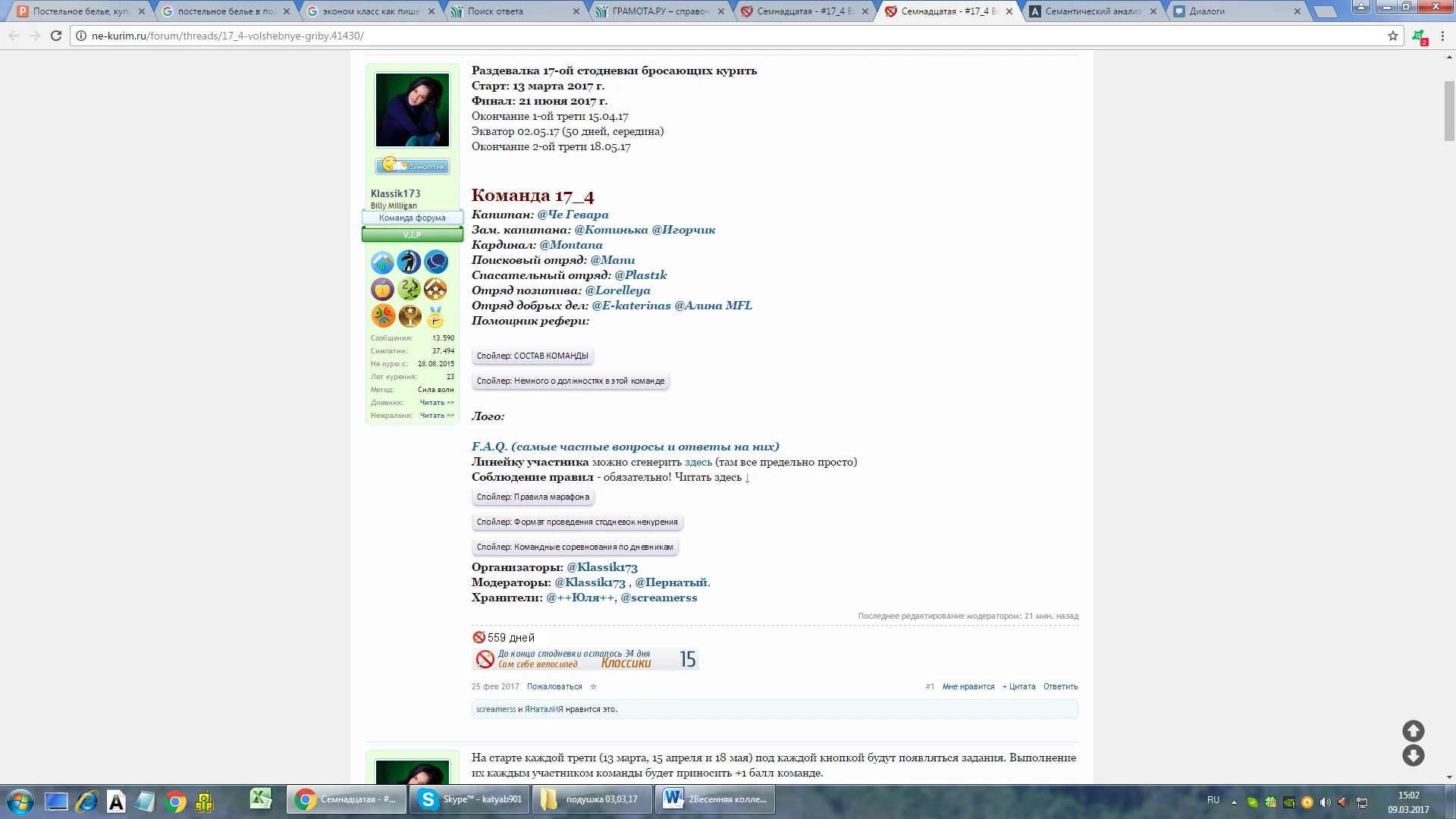Click the page vertical scrollbar thumb

point(1449,110)
